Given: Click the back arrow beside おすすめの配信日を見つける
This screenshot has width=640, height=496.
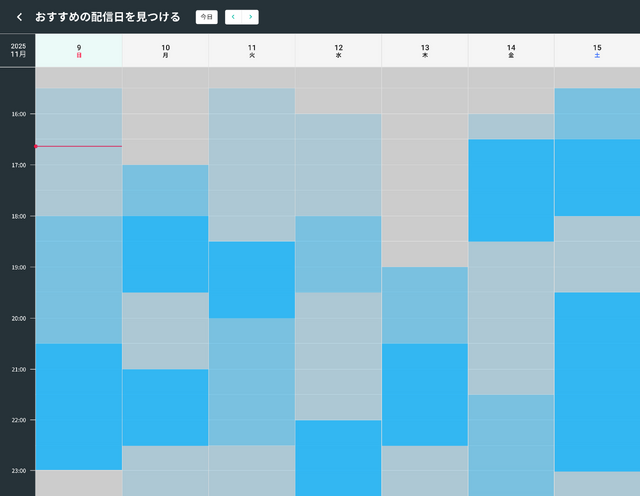Looking at the screenshot, I should pos(19,17).
